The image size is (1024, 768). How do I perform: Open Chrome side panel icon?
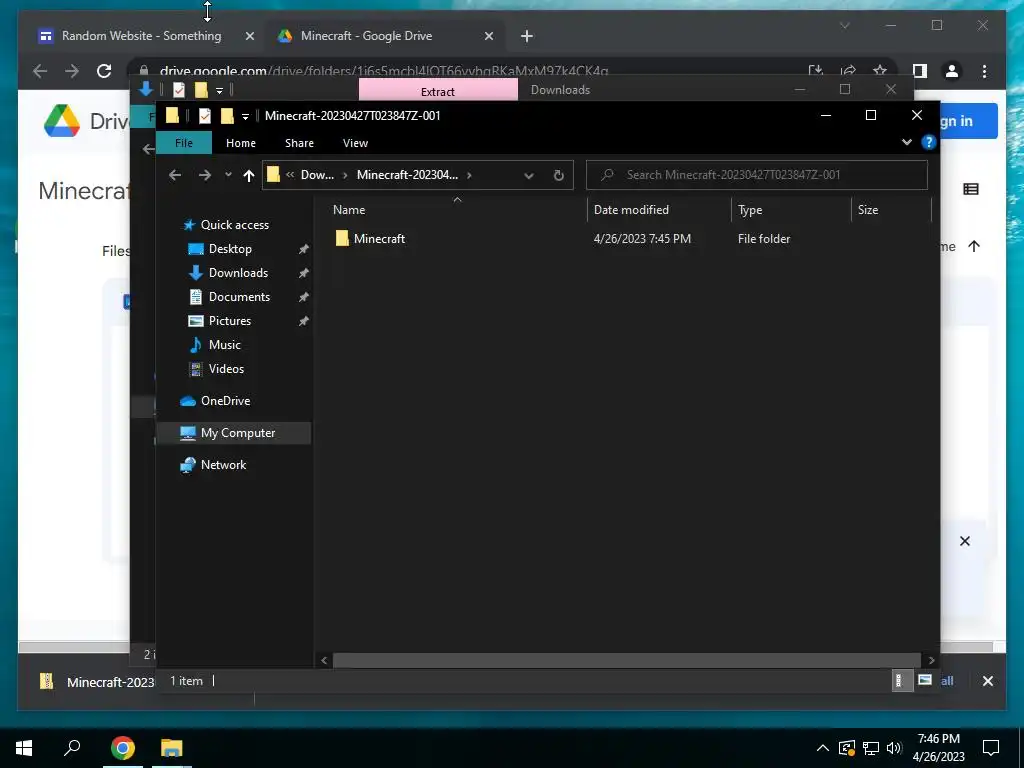(x=920, y=71)
